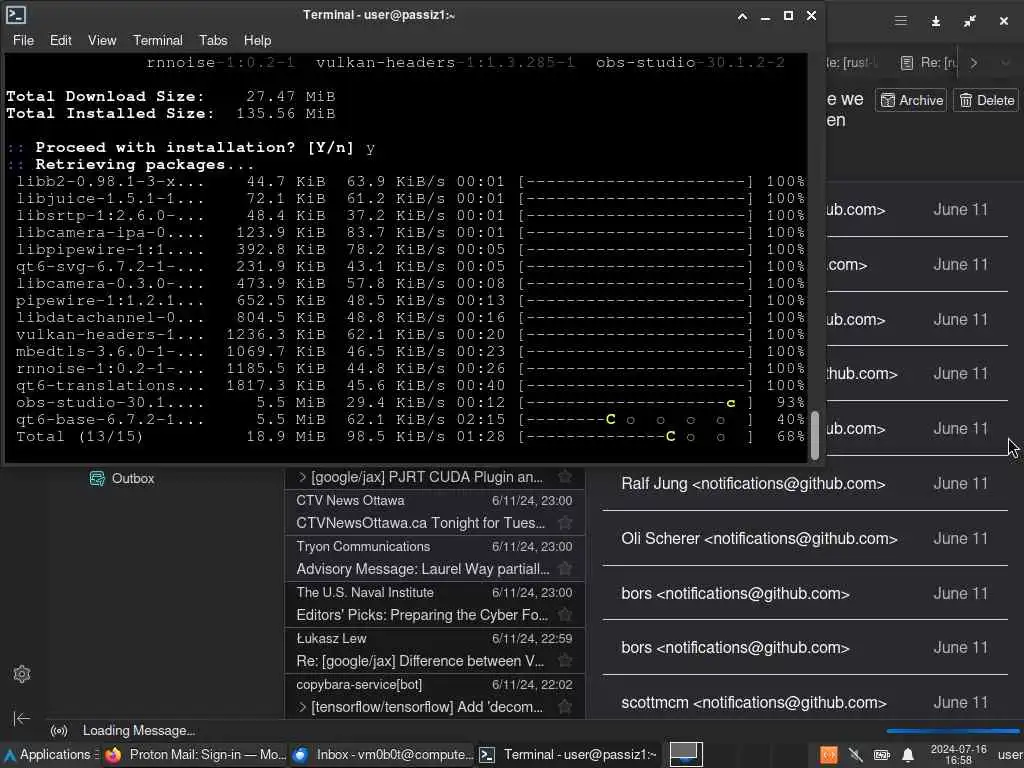Open the Applications menu in the panel

tap(50, 754)
